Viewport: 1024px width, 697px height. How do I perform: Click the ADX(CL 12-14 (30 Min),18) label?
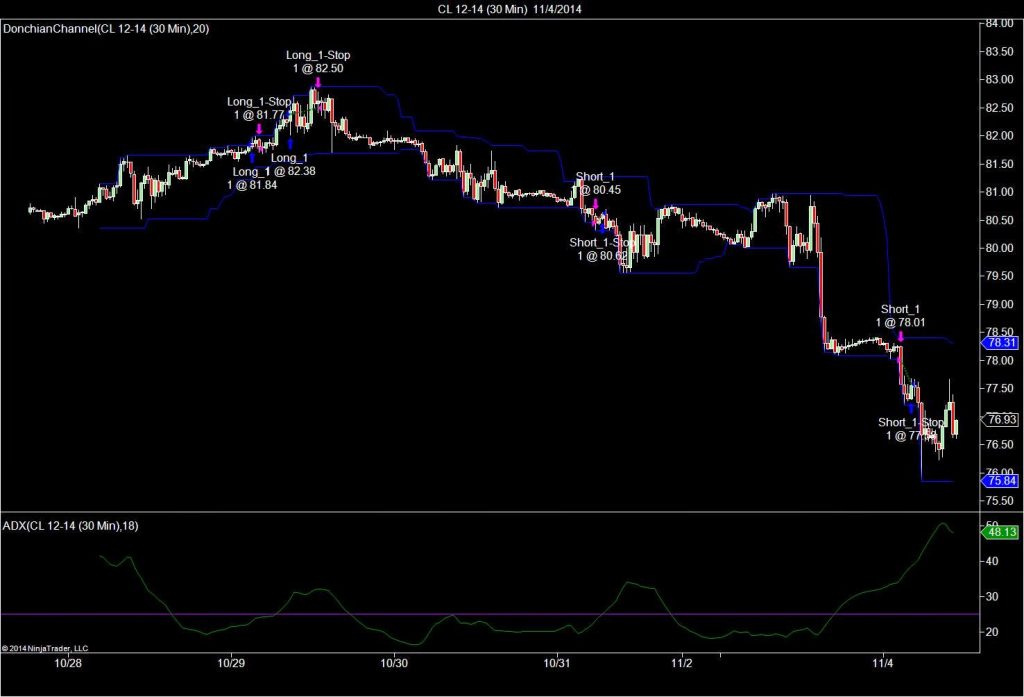click(x=71, y=526)
